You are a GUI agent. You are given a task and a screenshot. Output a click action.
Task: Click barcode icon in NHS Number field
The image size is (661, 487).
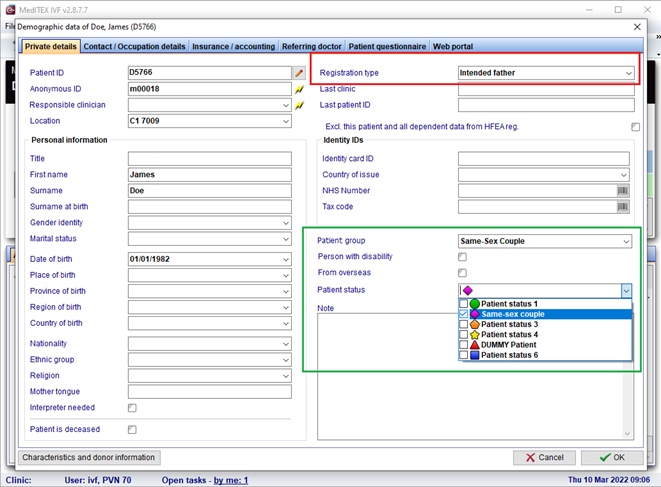[x=623, y=191]
